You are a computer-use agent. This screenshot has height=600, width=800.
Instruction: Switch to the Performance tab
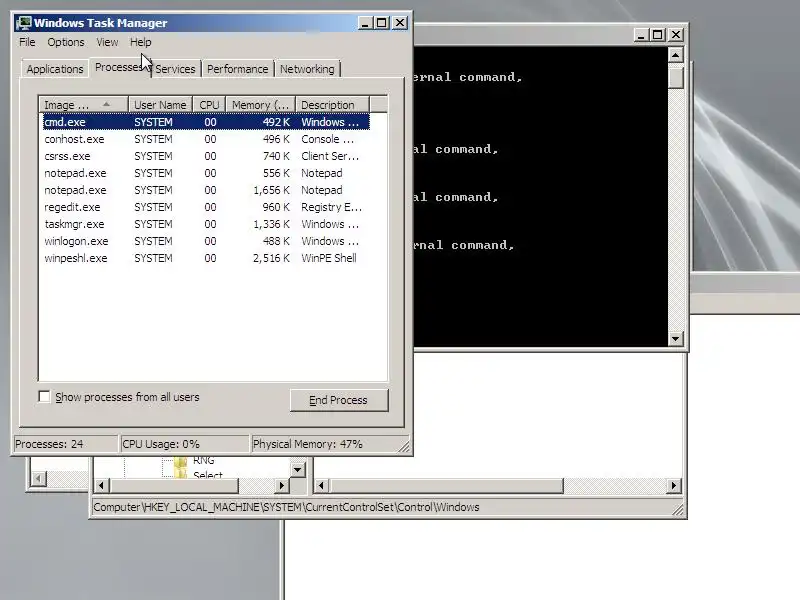click(237, 69)
